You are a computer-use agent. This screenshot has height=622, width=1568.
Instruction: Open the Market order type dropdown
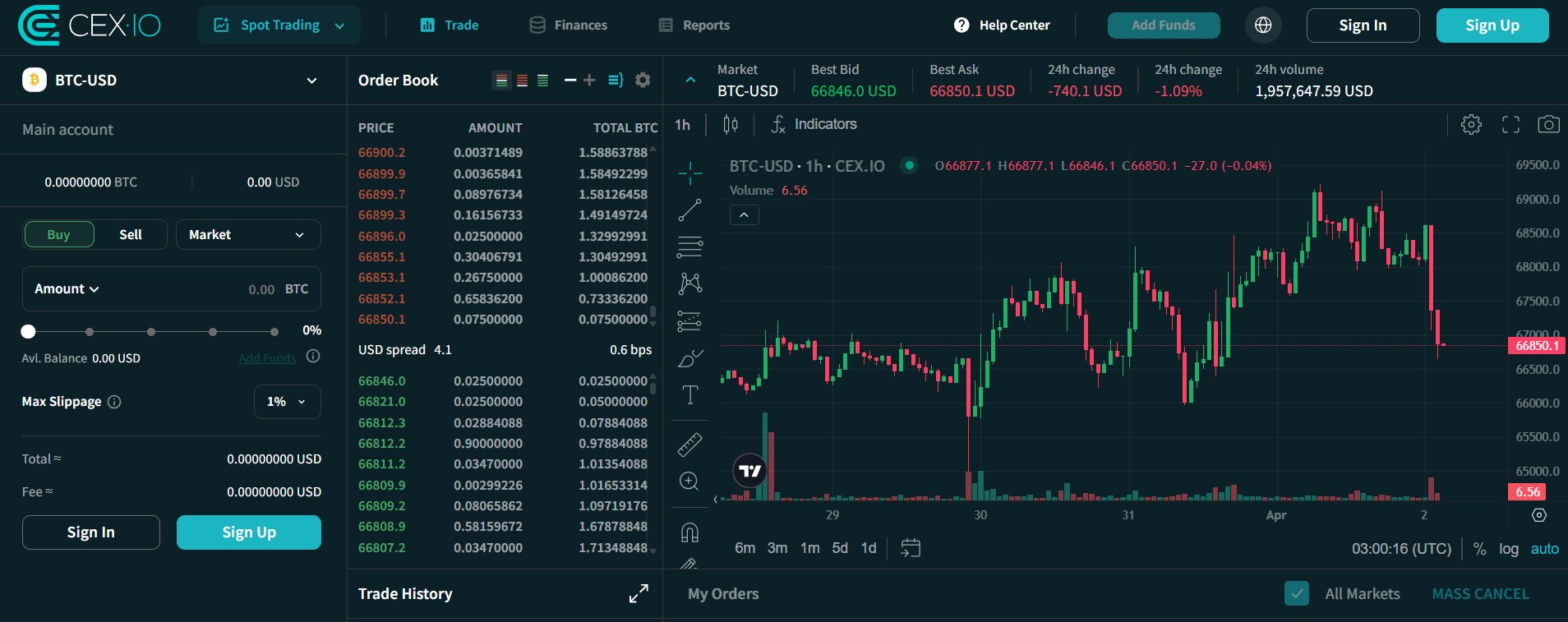(x=248, y=235)
